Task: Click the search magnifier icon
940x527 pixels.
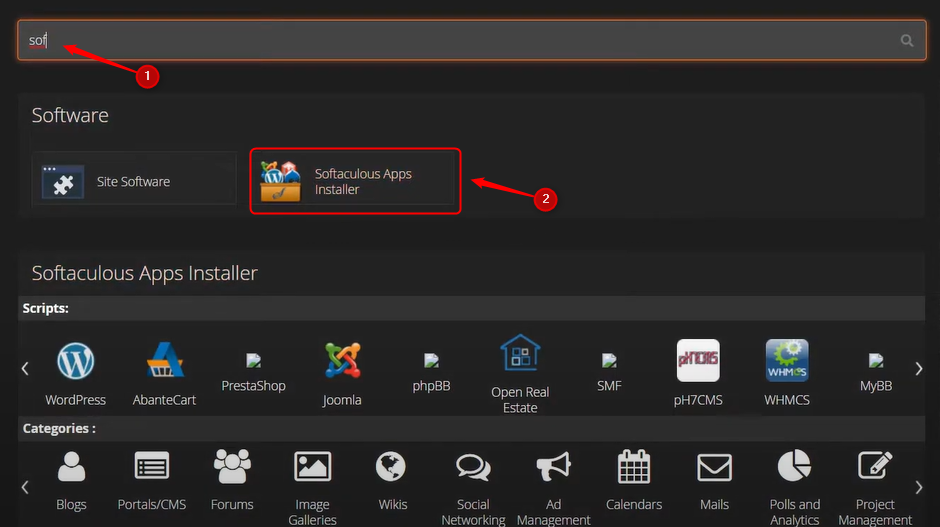Action: click(906, 40)
